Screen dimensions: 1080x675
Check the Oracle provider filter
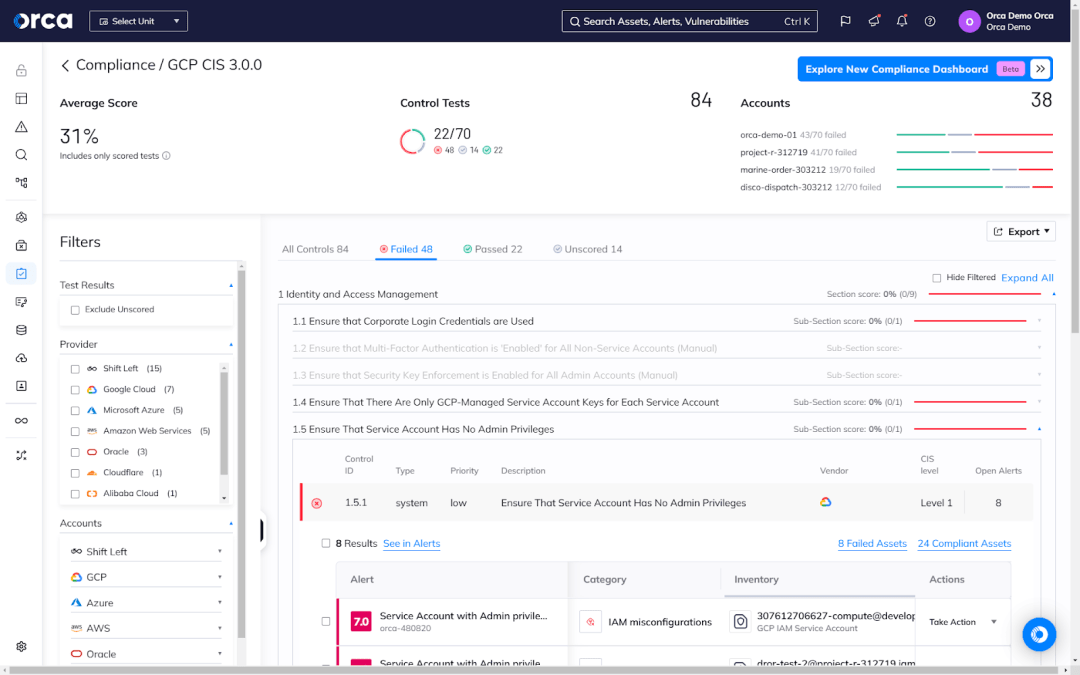[x=75, y=453]
